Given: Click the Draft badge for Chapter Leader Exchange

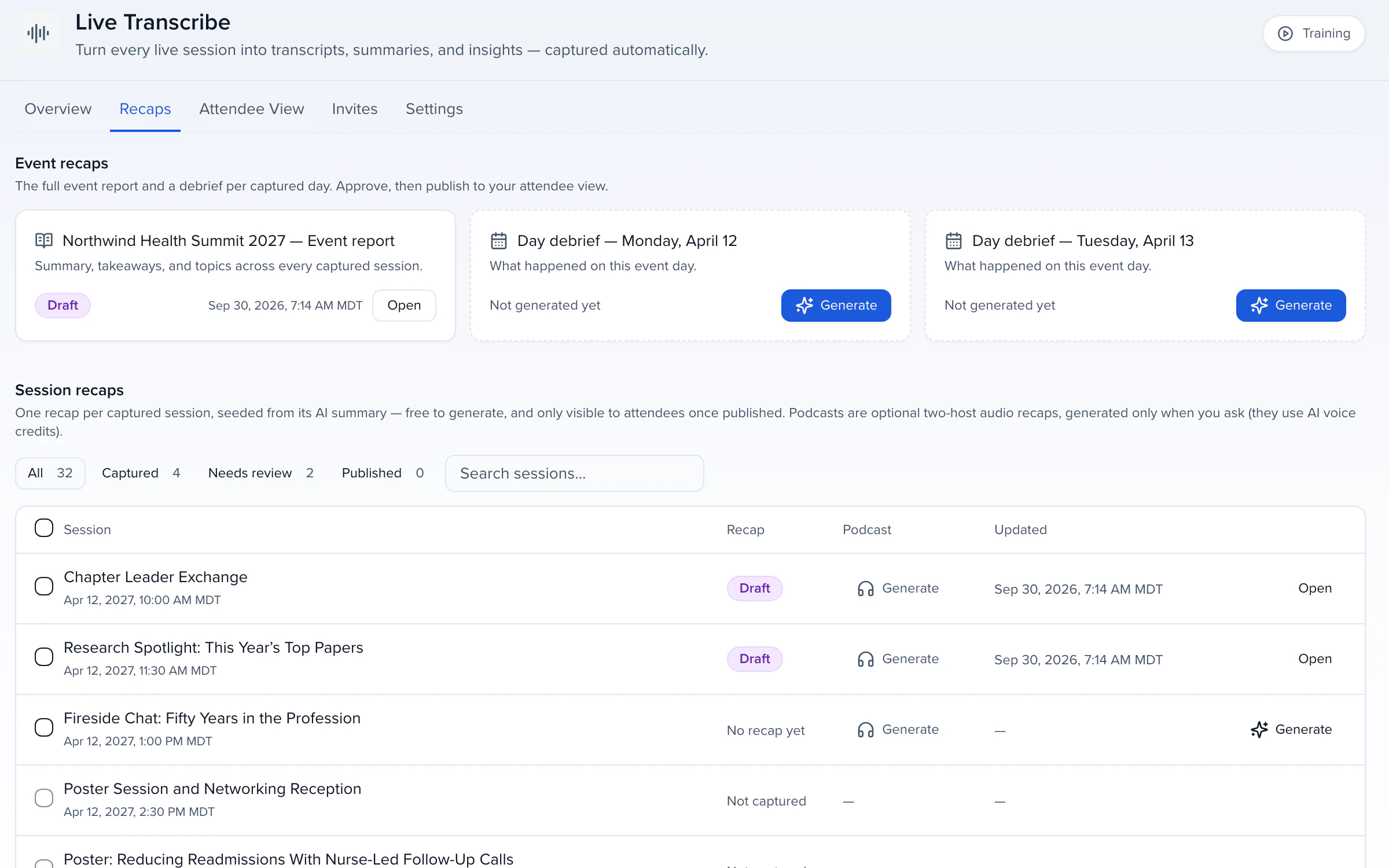Looking at the screenshot, I should [x=755, y=589].
